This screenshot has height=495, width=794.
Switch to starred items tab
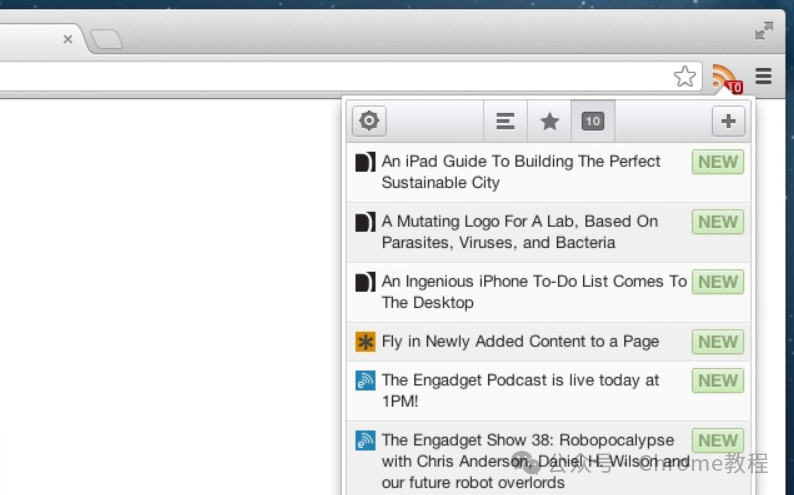[549, 121]
